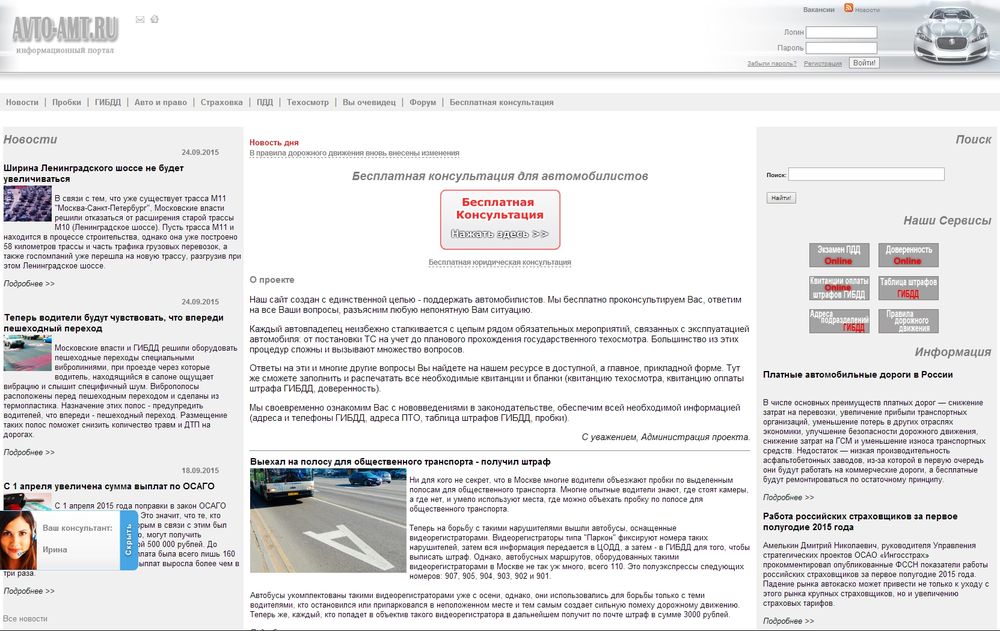Open headline about ОСАГО payouts
Image resolution: width=1000 pixels, height=631 pixels.
(x=109, y=486)
